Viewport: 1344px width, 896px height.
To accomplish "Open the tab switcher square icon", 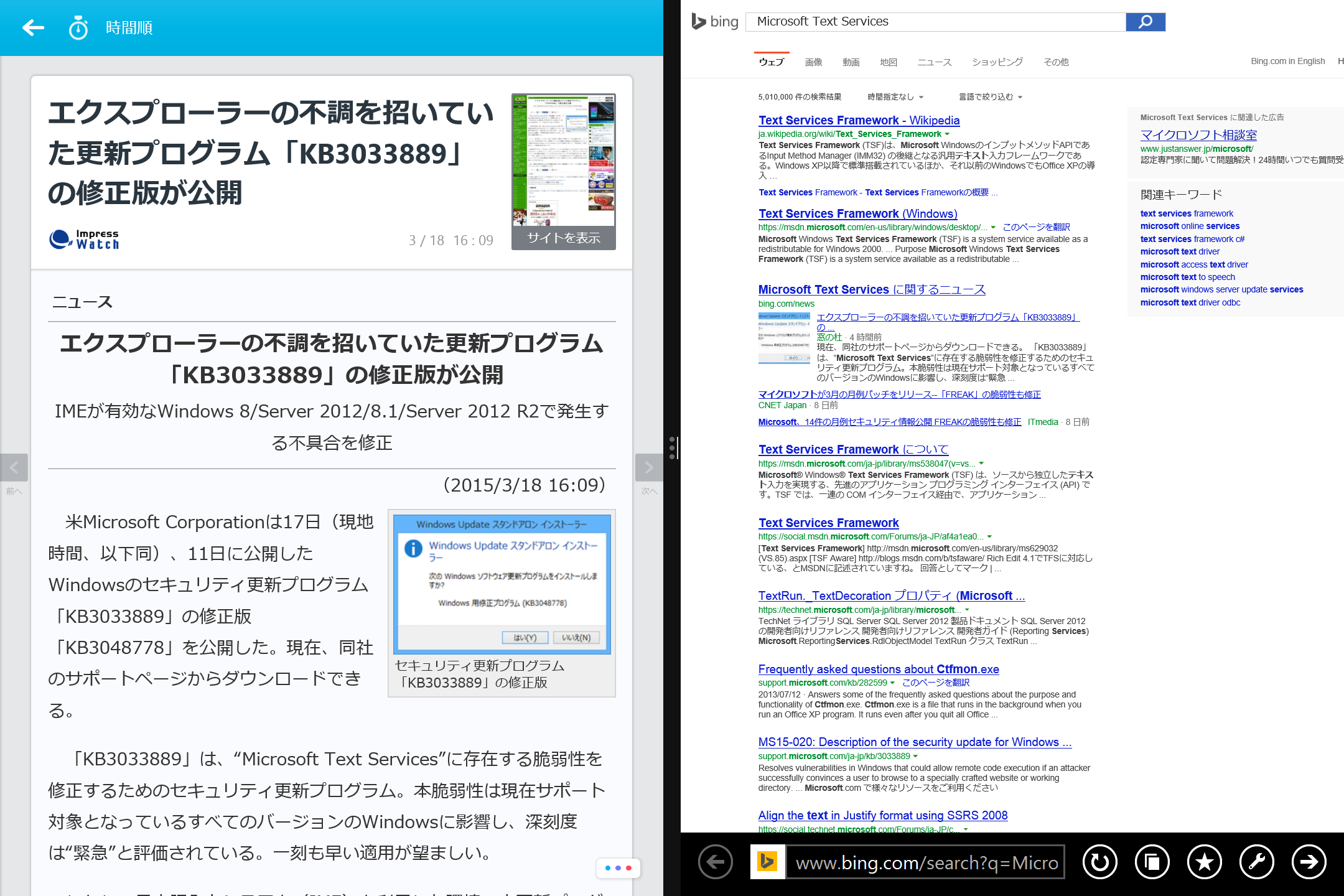I will pyautogui.click(x=1152, y=862).
